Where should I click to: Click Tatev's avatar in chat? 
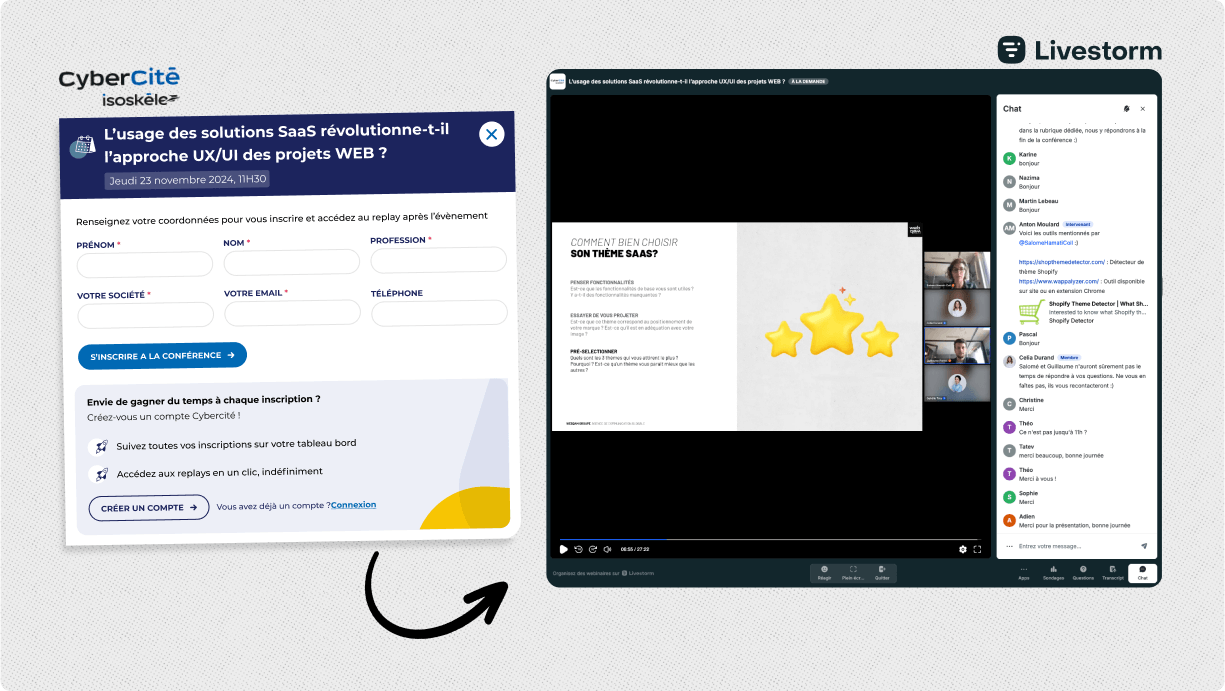[x=1009, y=450]
